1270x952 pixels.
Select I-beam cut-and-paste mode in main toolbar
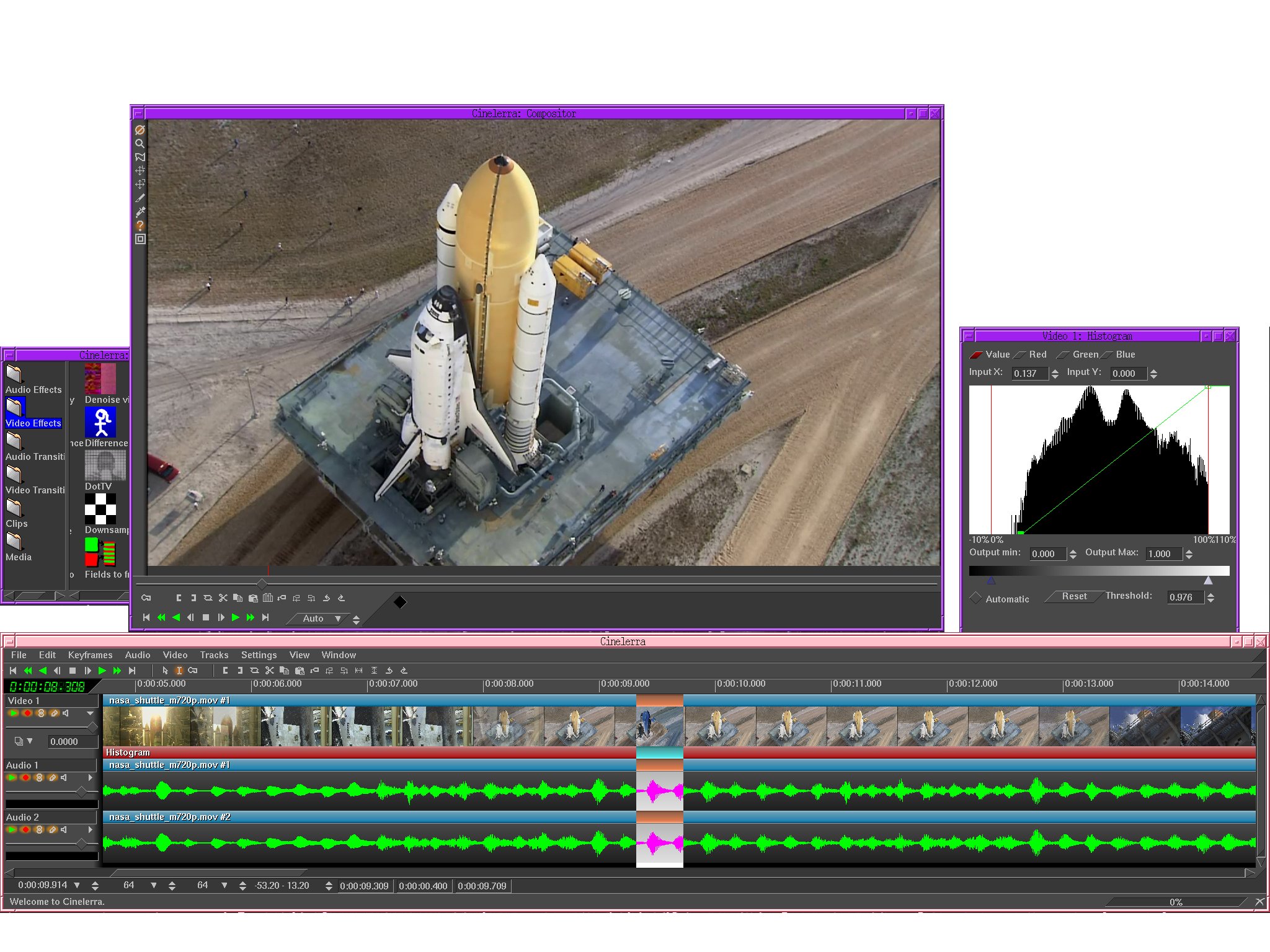179,671
